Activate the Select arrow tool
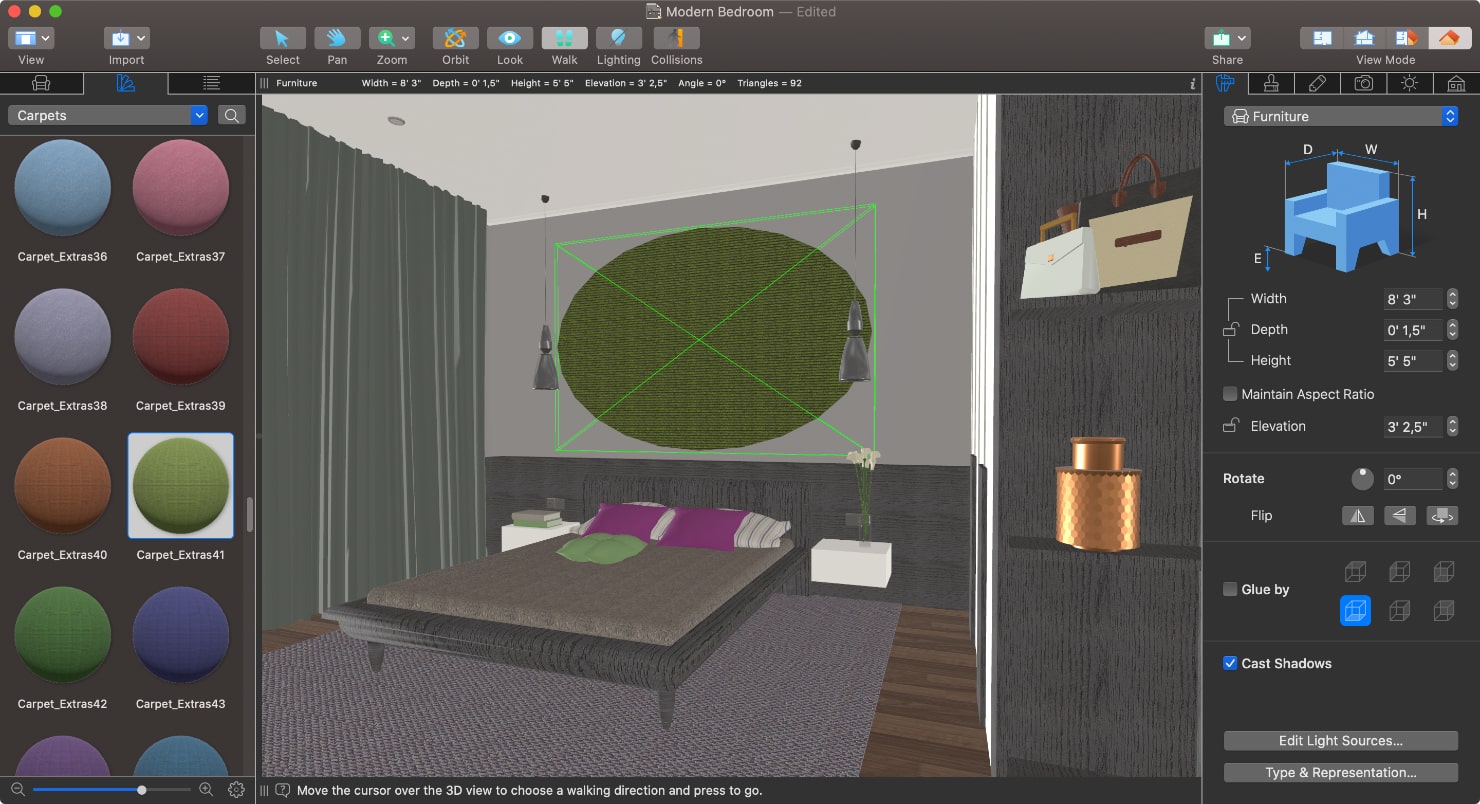The width and height of the screenshot is (1480, 804). coord(282,38)
